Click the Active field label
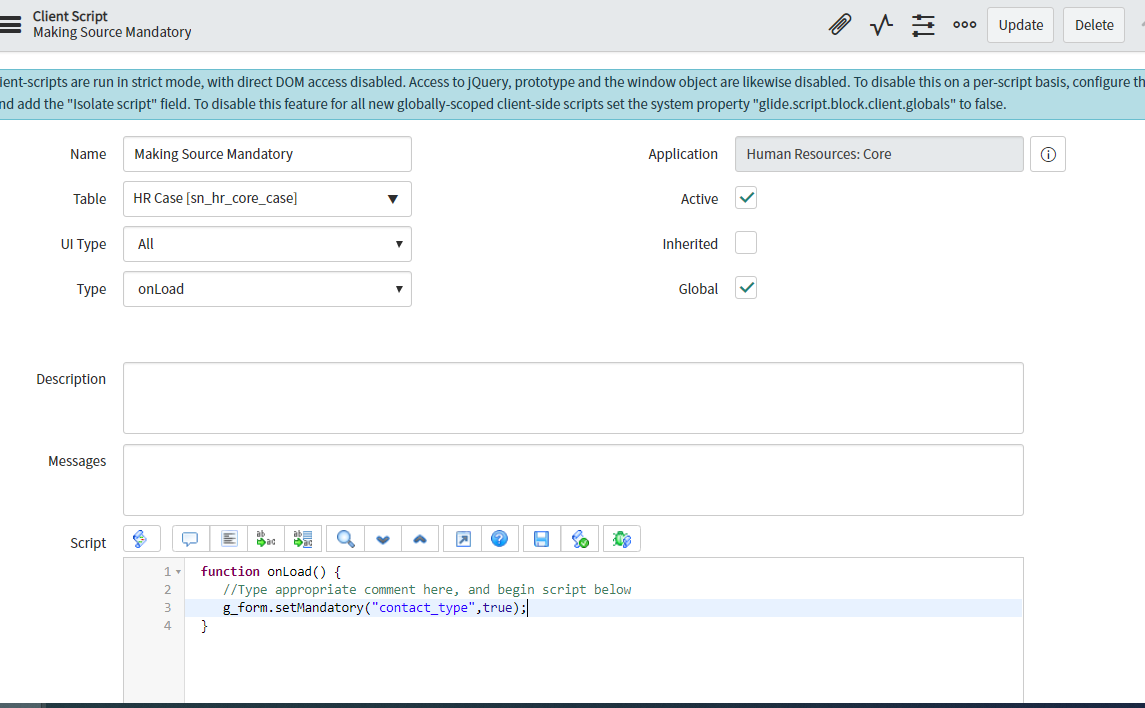1145x708 pixels. point(699,199)
